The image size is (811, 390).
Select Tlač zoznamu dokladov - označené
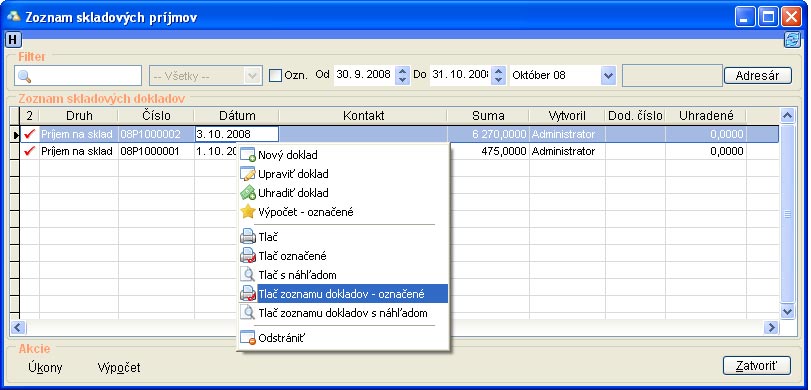point(341,294)
